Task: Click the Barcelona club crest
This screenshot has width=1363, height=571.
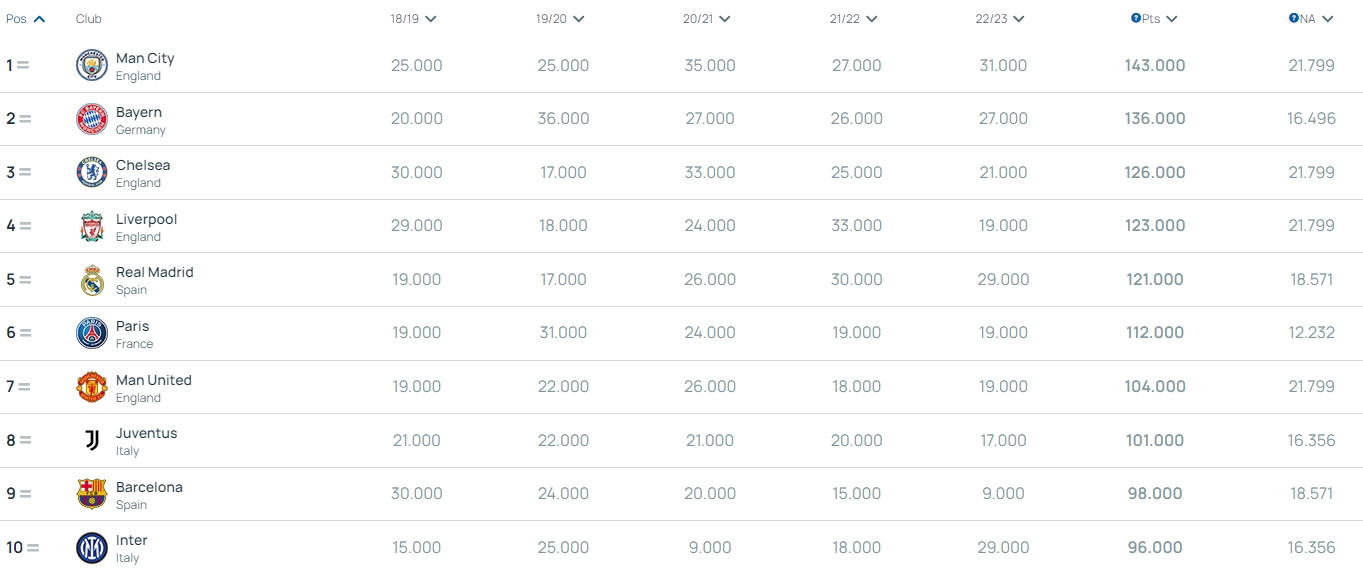Action: tap(92, 494)
